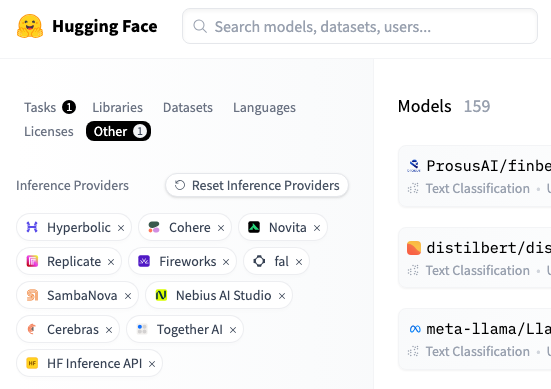Viewport: 551px width, 389px height.
Task: Open the distilbert model card link
Action: (x=489, y=248)
